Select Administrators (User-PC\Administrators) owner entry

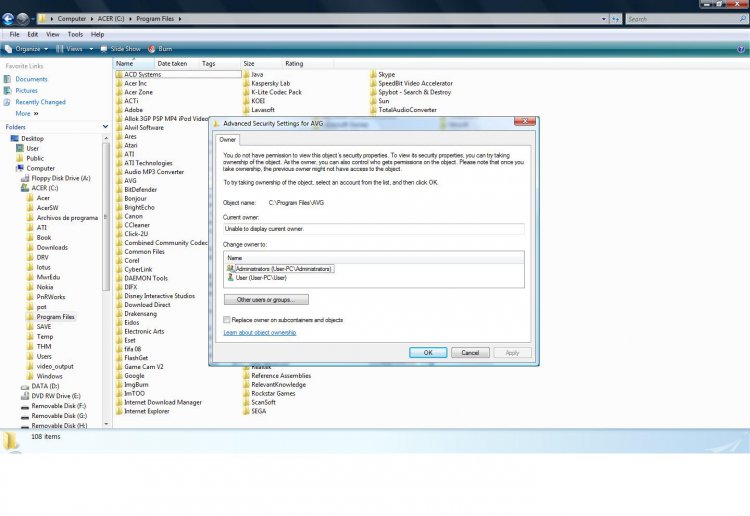(280, 269)
